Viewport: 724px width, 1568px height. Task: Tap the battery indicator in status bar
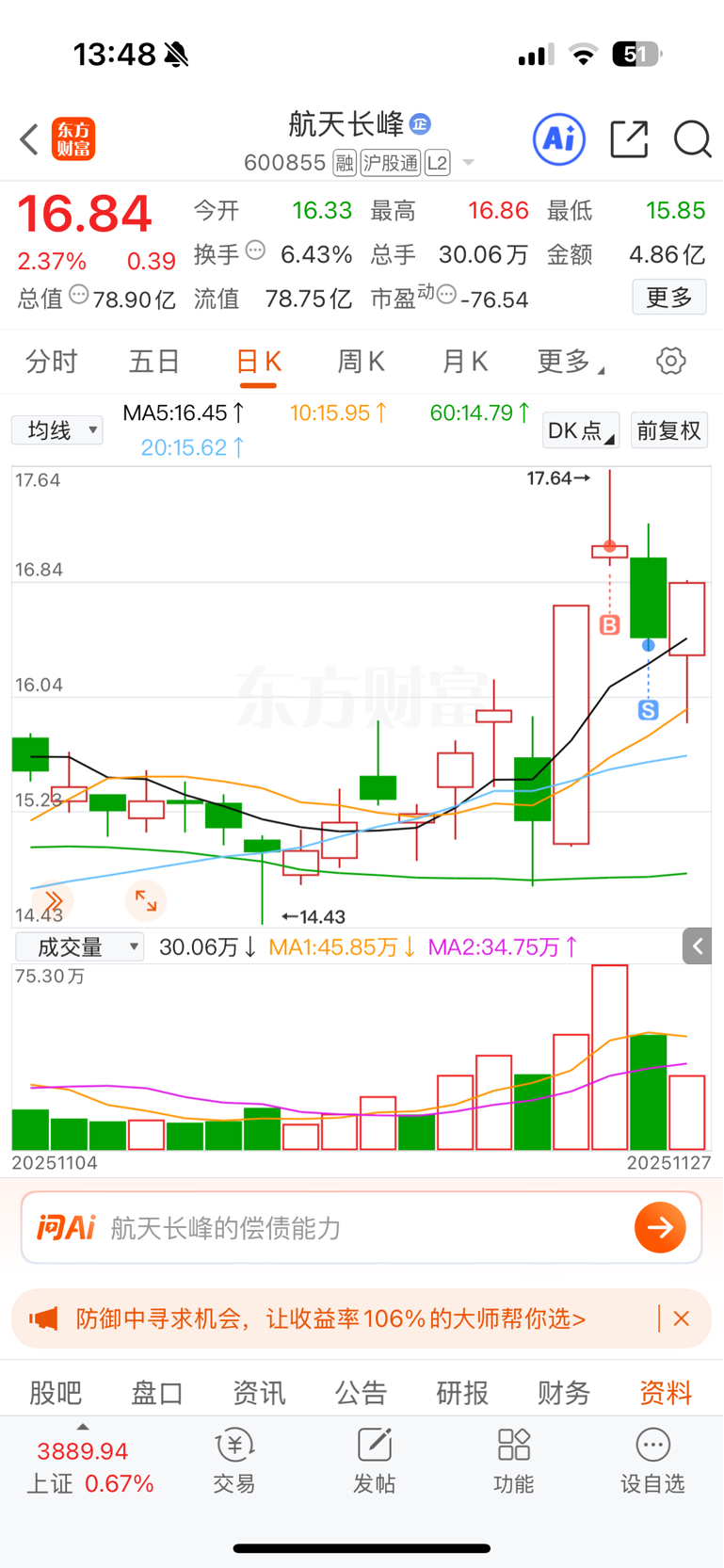click(637, 55)
